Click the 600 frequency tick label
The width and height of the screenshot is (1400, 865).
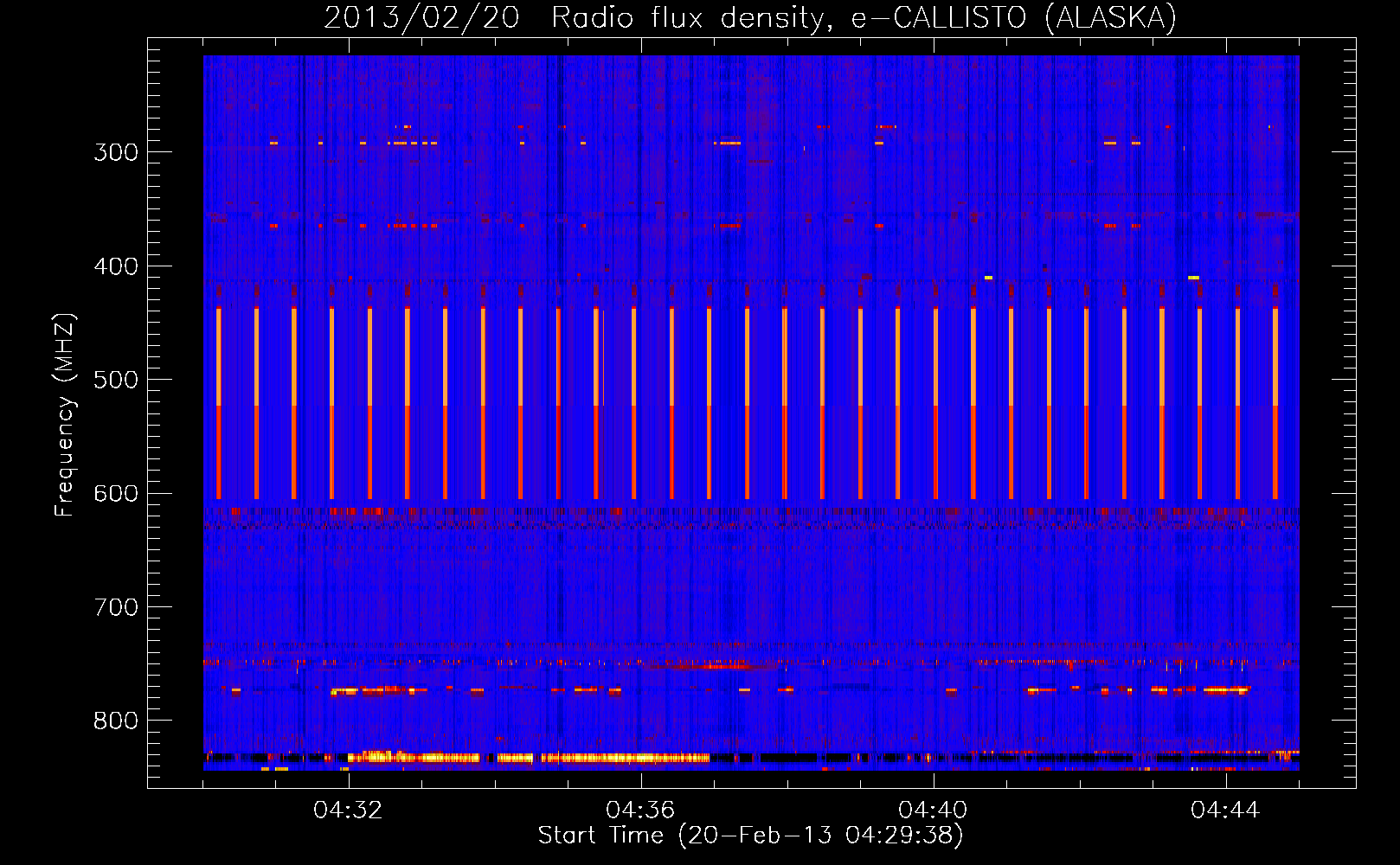116,494
